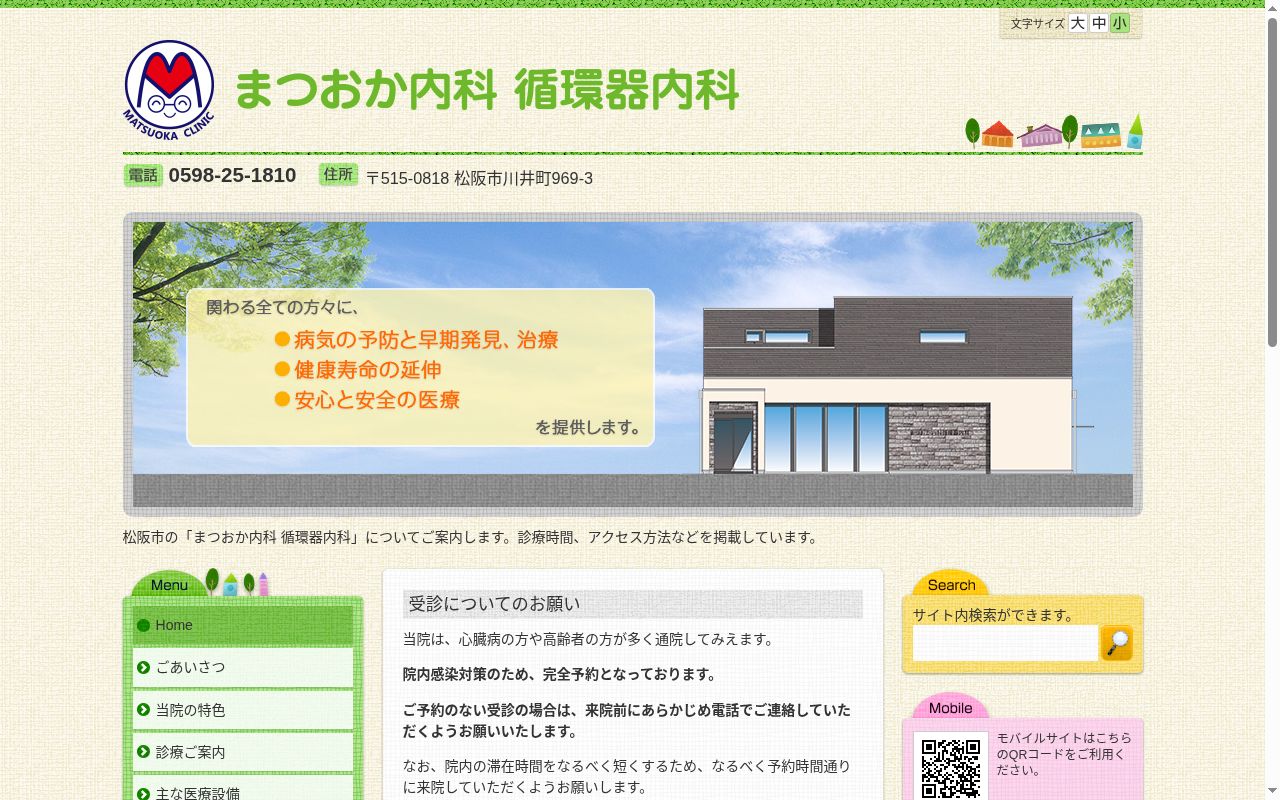Screen dimensions: 1280x800
Task: Open the 主な医療設備 menu item
Action: pyautogui.click(x=243, y=788)
